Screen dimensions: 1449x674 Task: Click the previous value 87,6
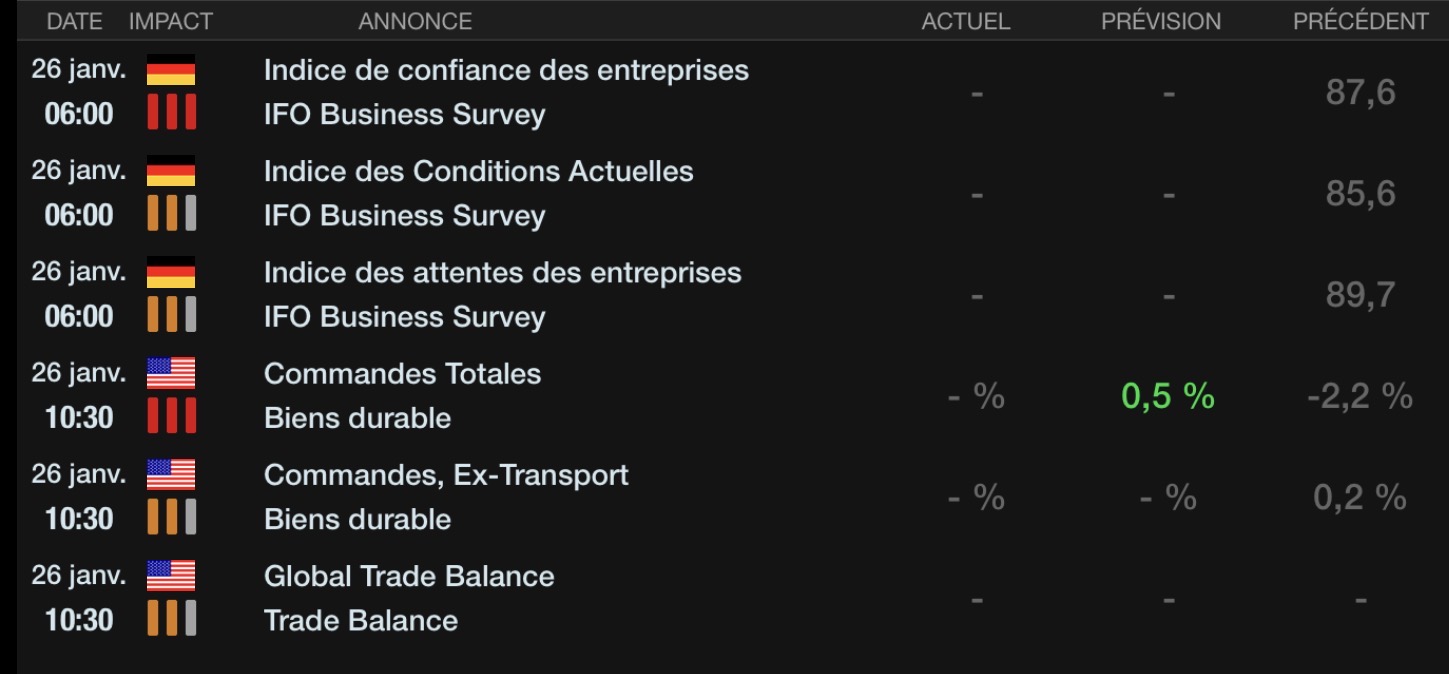pos(1360,92)
